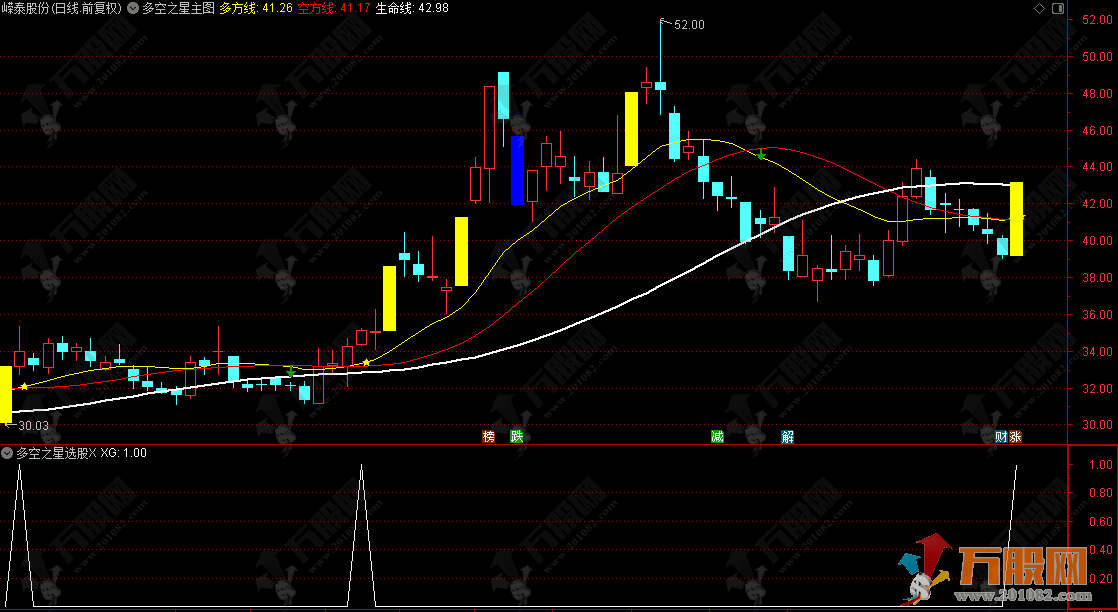This screenshot has width=1118, height=612.
Task: Click the 榜 event marker icon
Action: [x=488, y=436]
